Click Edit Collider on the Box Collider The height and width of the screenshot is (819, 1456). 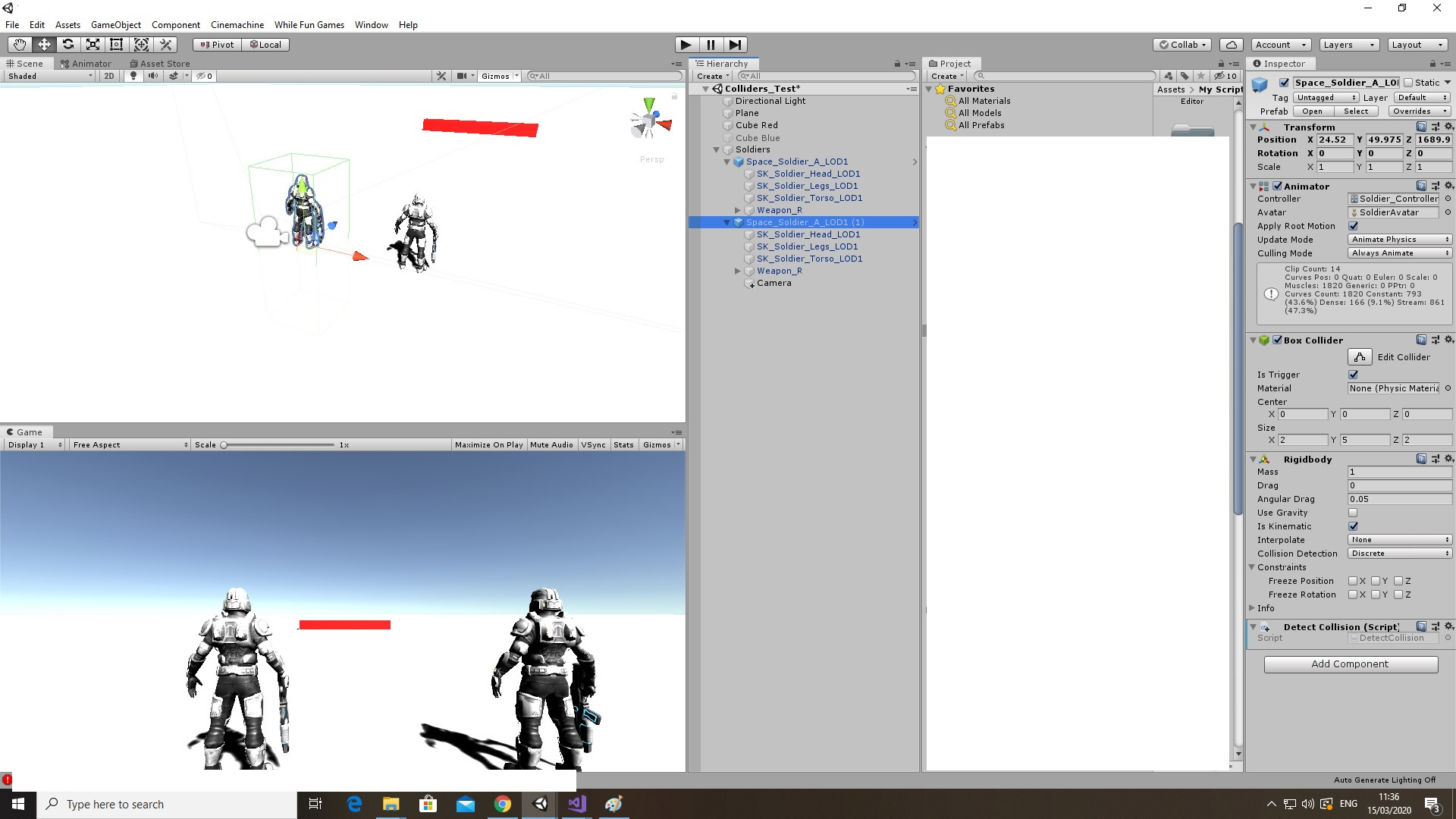[x=1360, y=356]
